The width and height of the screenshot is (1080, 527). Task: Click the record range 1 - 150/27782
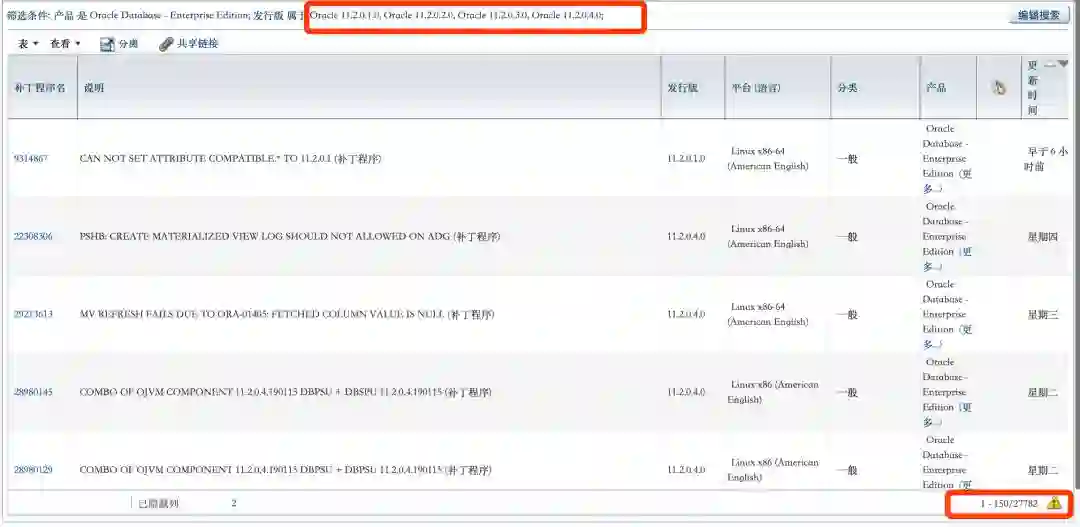1009,504
